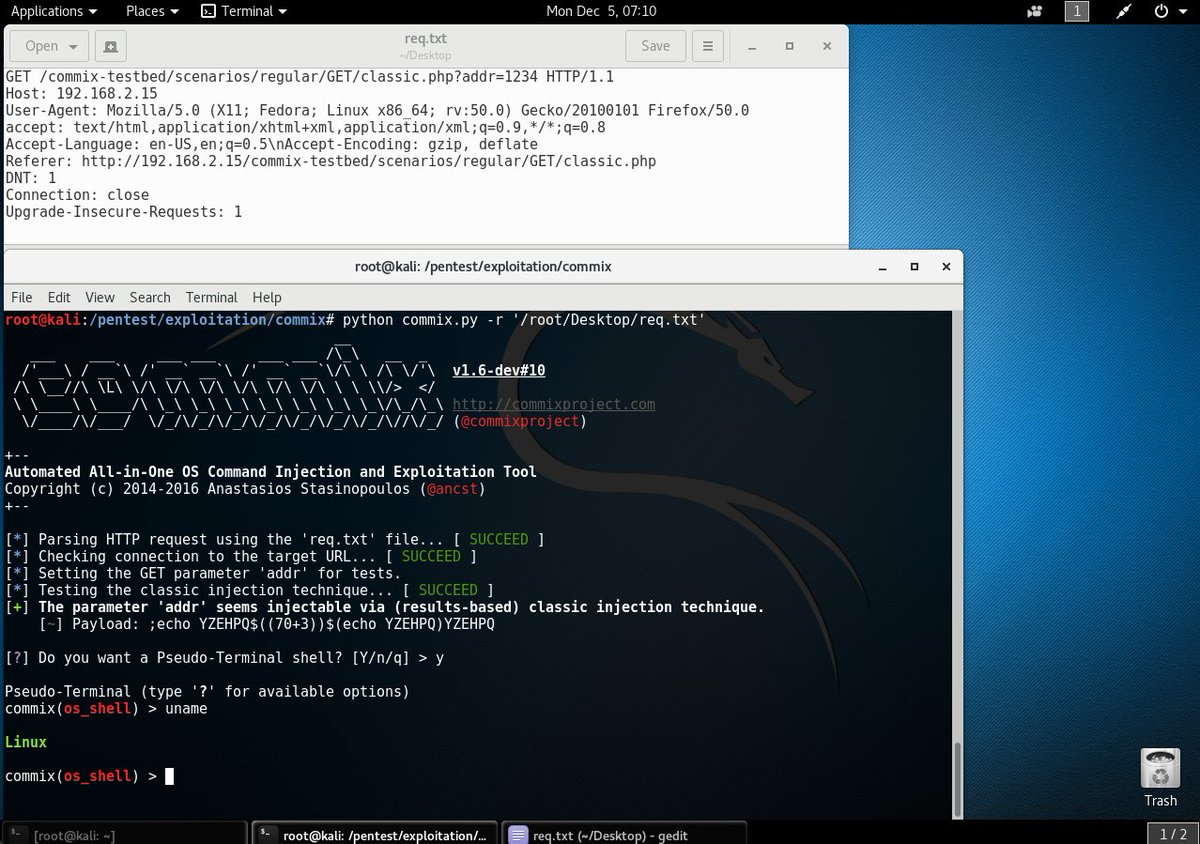Open the terminal Search menu

coord(150,297)
